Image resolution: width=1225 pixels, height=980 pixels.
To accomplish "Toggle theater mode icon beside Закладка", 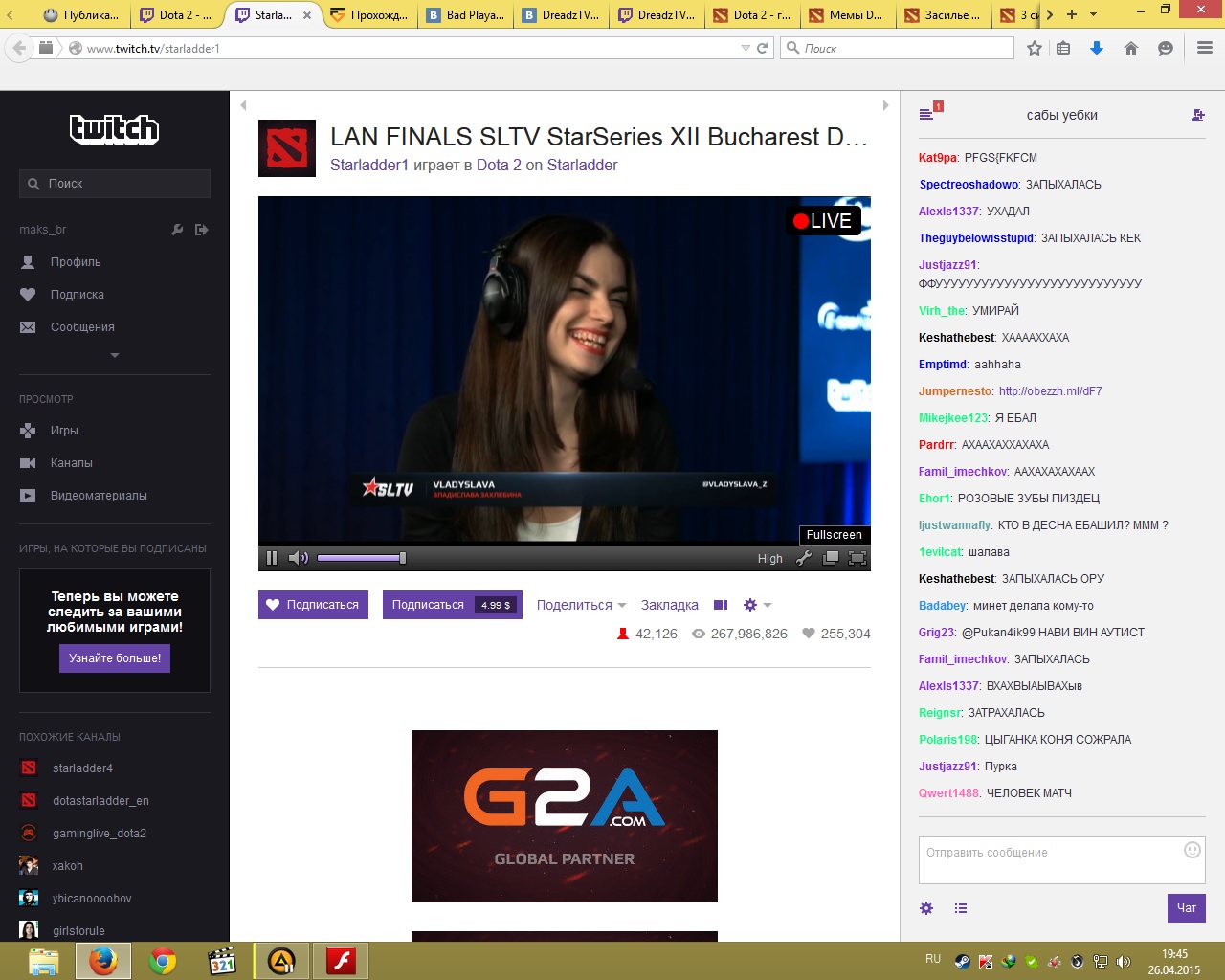I will pos(721,605).
